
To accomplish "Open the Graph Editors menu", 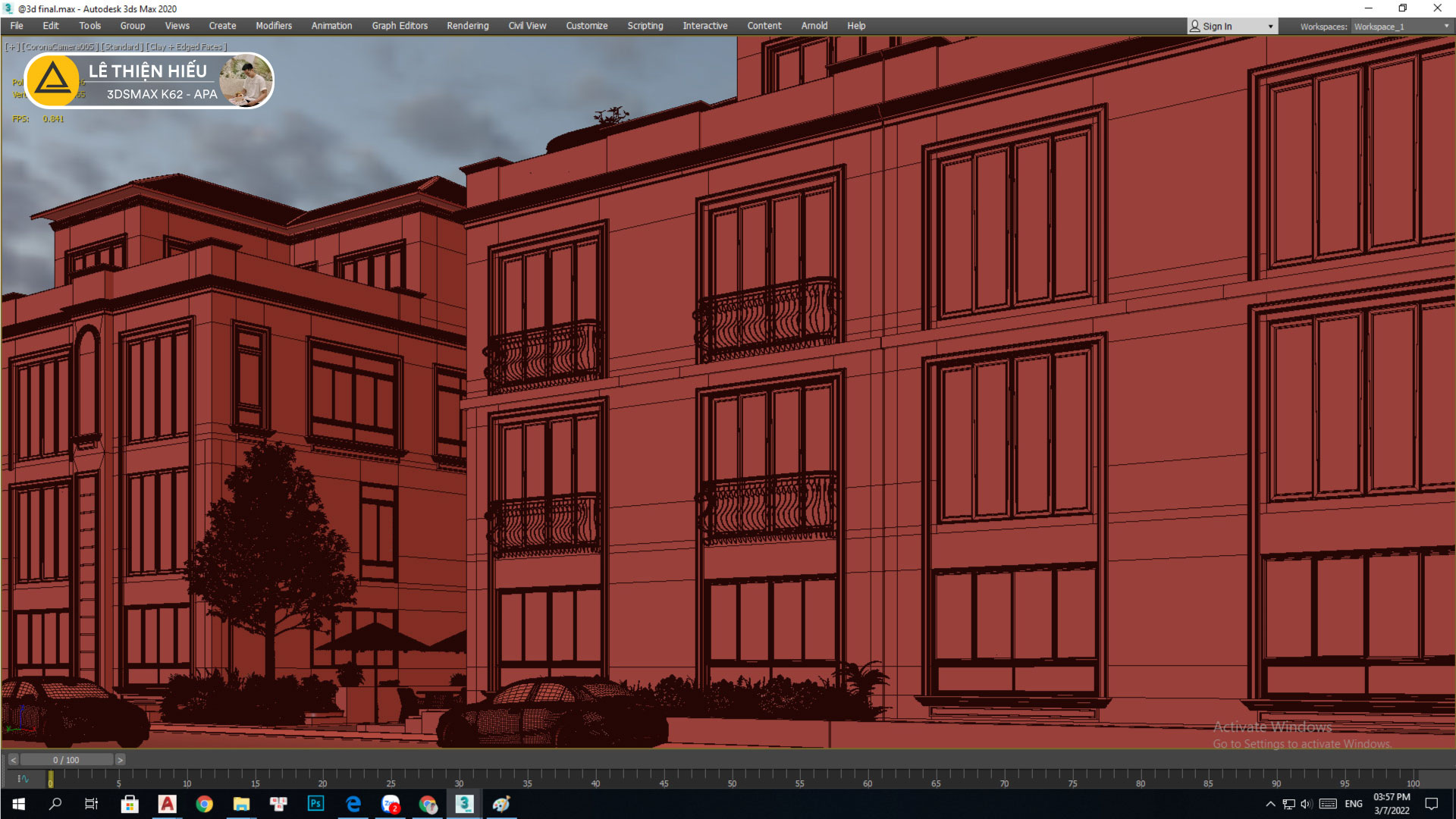I will pyautogui.click(x=399, y=26).
